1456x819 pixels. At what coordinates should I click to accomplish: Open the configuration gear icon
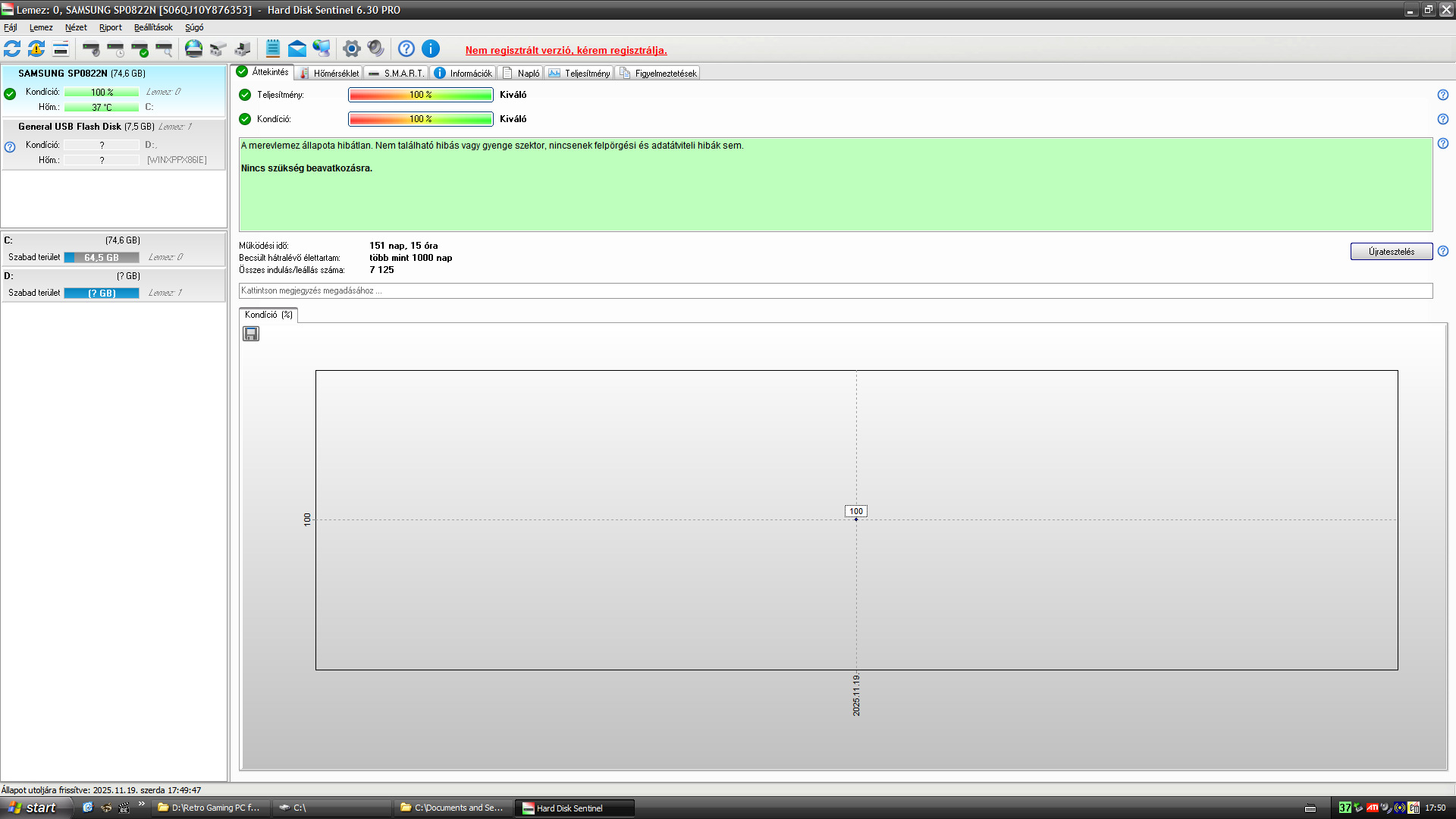pos(351,49)
